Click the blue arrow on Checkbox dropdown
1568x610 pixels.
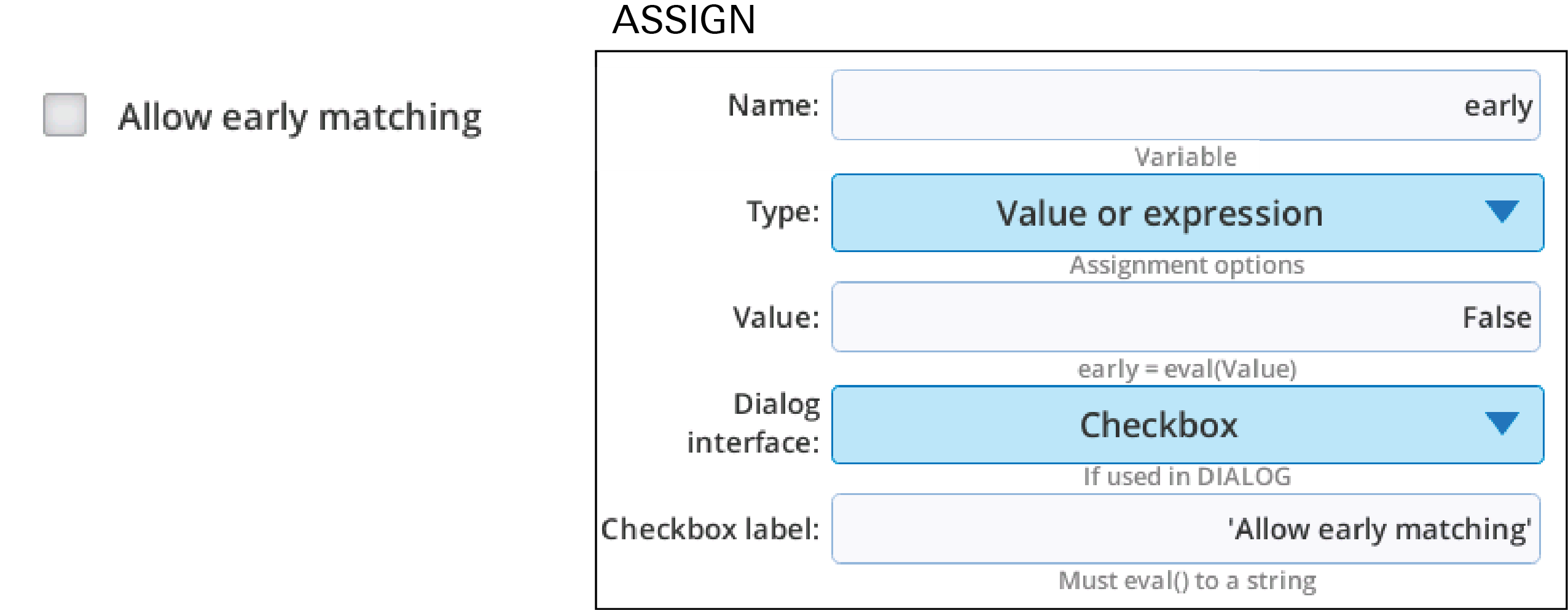(x=1502, y=423)
